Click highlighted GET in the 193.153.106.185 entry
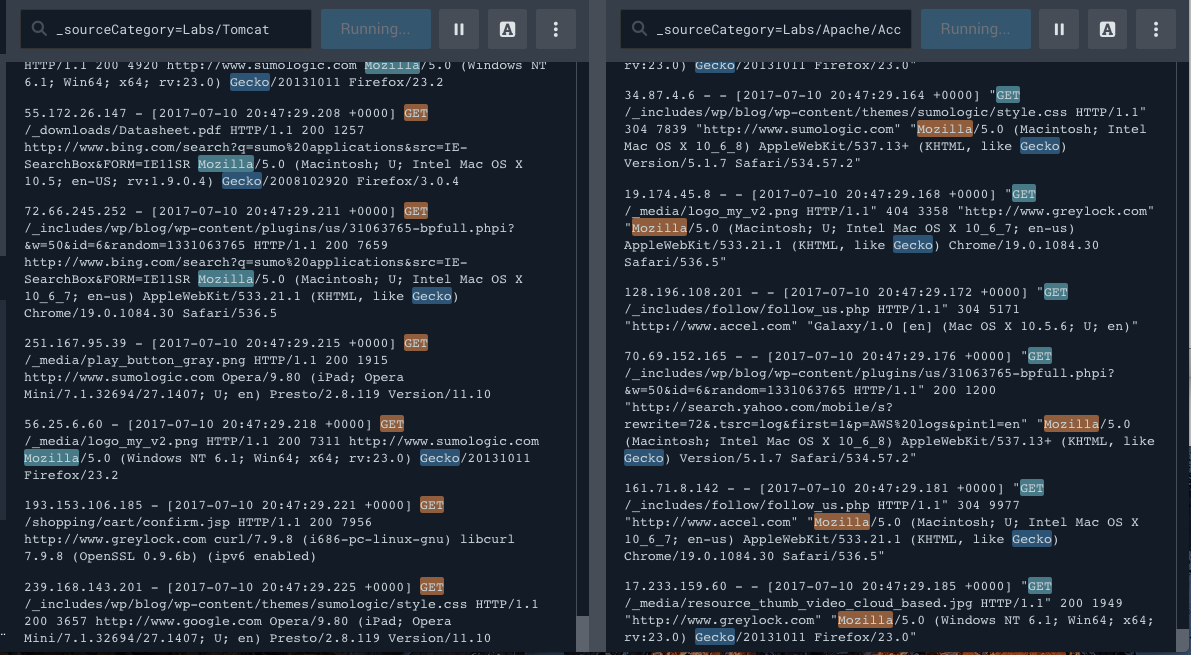The height and width of the screenshot is (655, 1191). point(432,506)
